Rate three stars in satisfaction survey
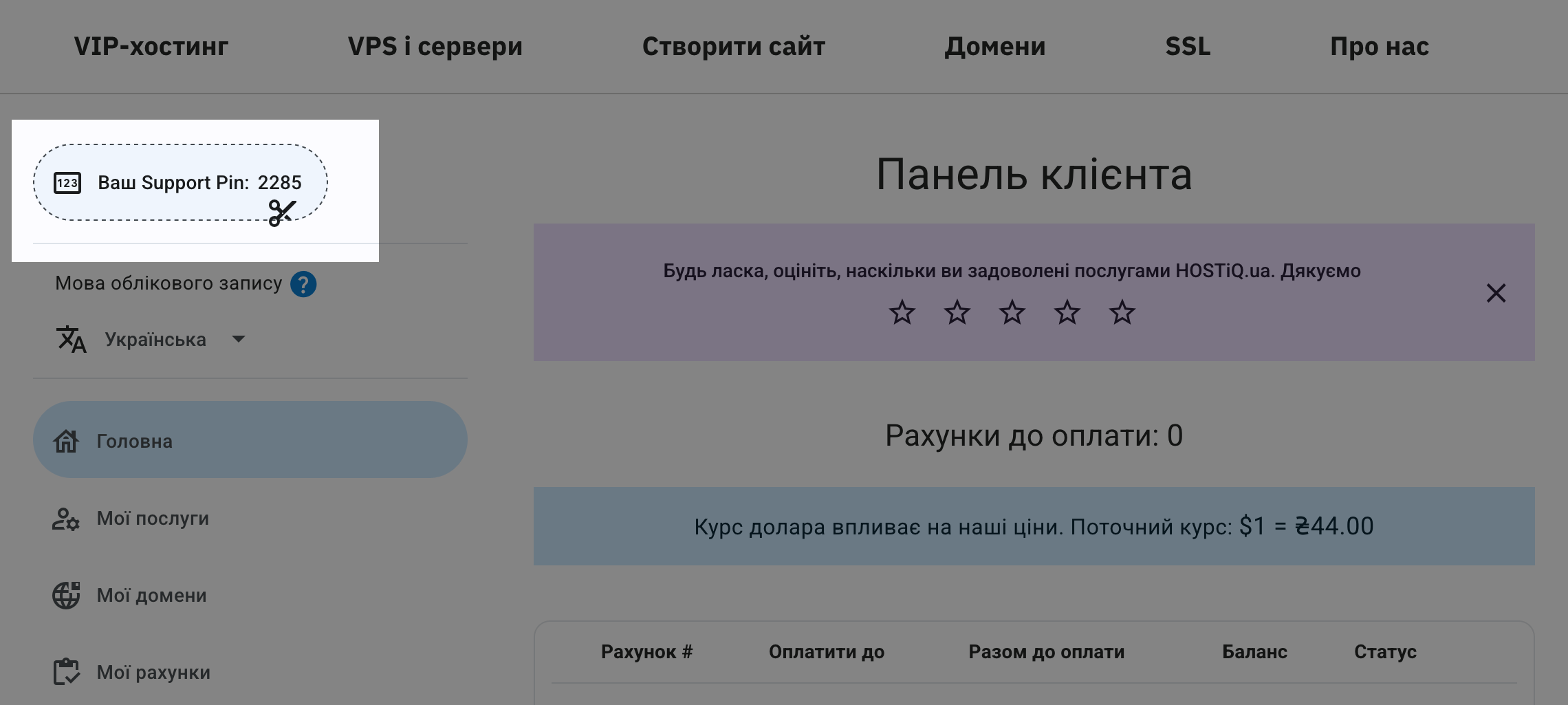This screenshot has height=705, width=1568. coord(1012,313)
